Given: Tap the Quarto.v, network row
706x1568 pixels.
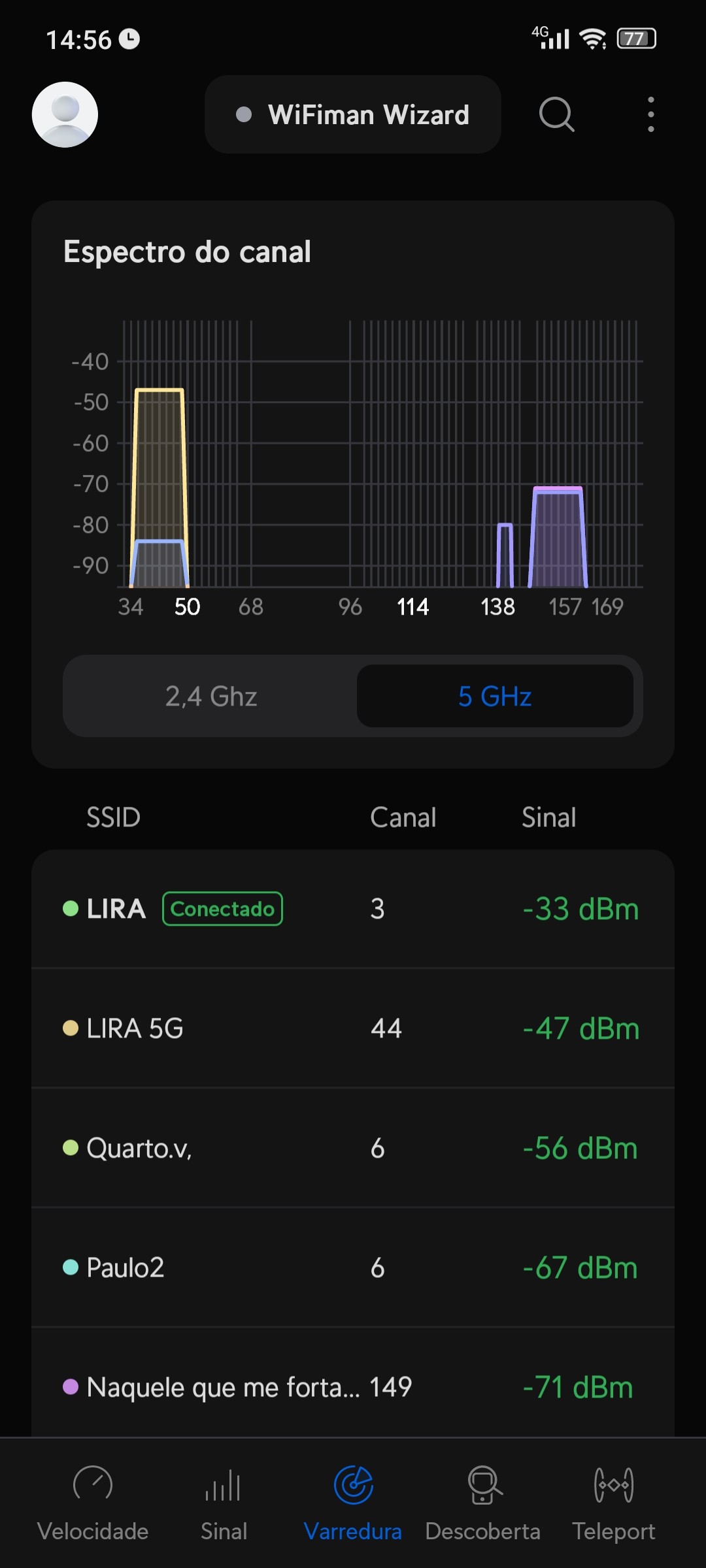Looking at the screenshot, I should (353, 1148).
